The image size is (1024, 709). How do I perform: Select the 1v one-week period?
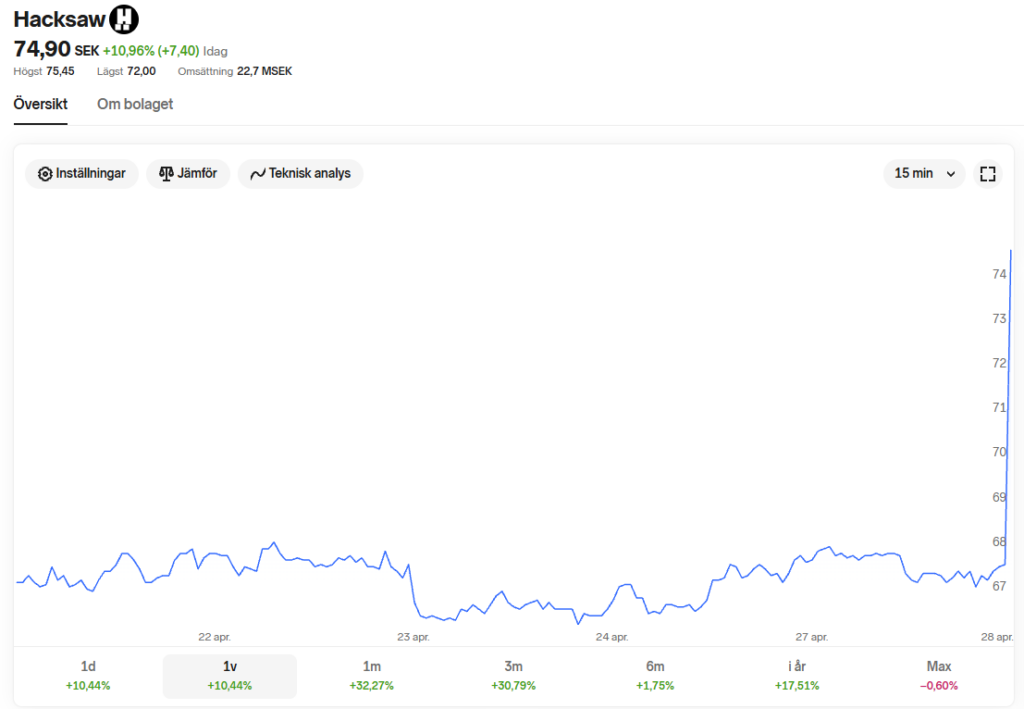[230, 675]
